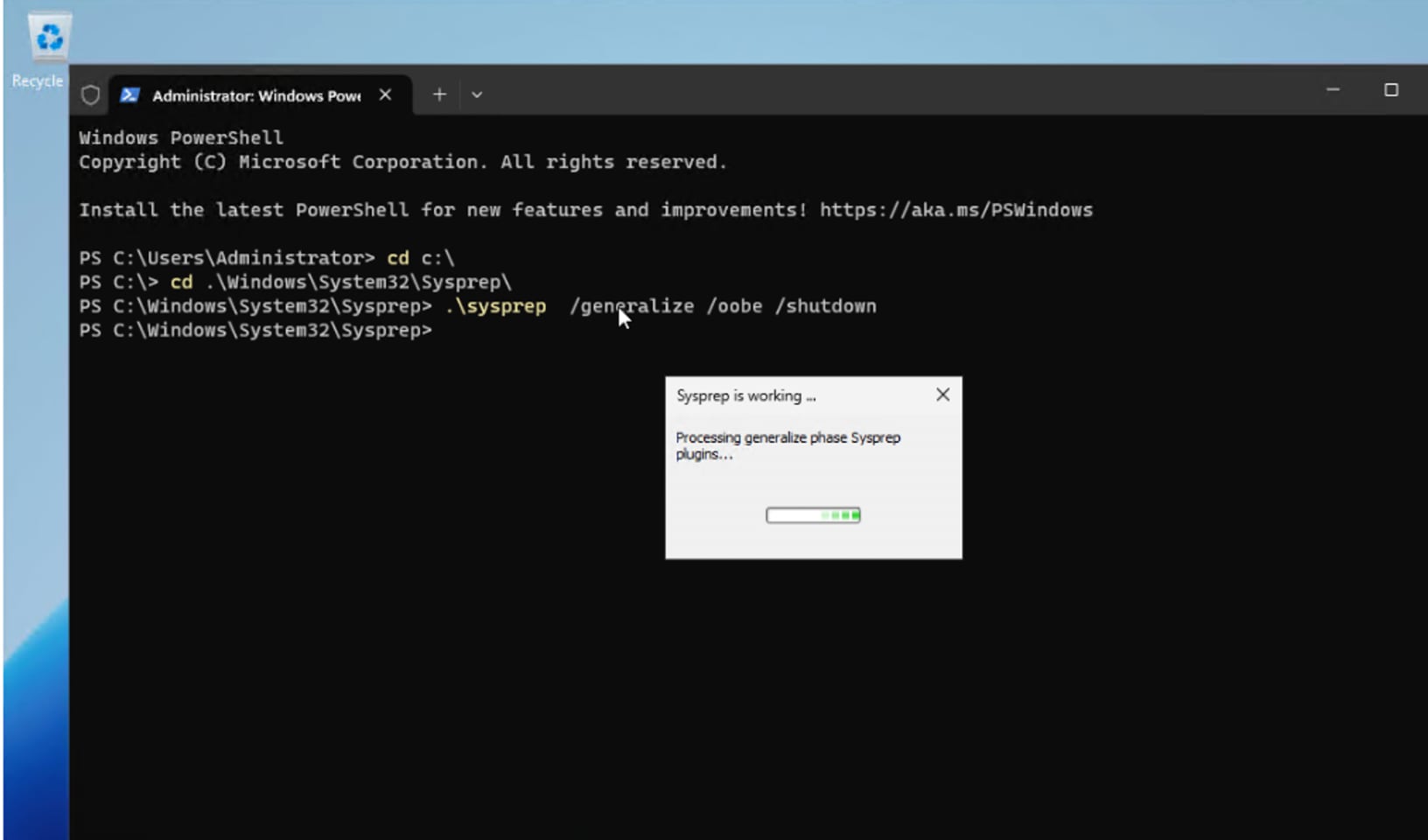Click the Sysprep progress bar

pyautogui.click(x=813, y=515)
